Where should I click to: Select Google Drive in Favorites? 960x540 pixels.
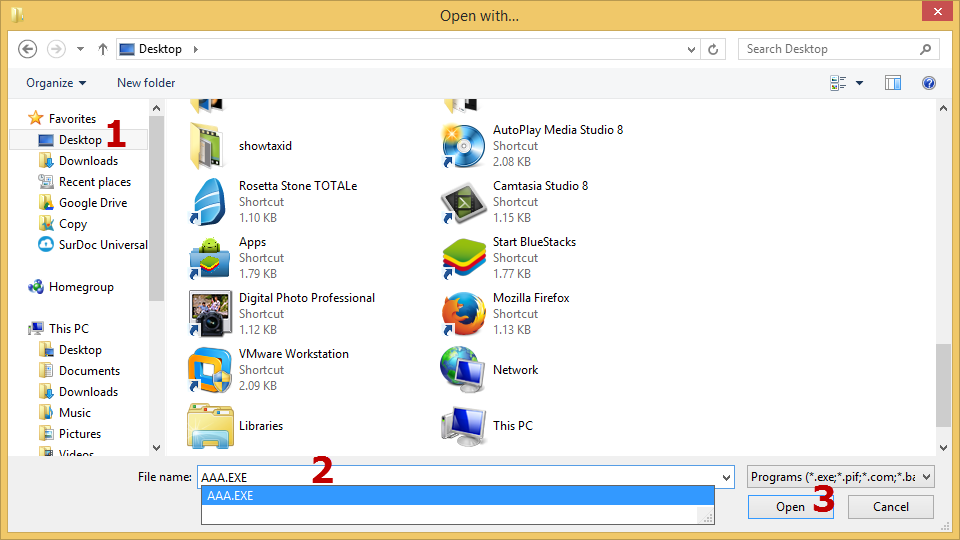click(92, 203)
